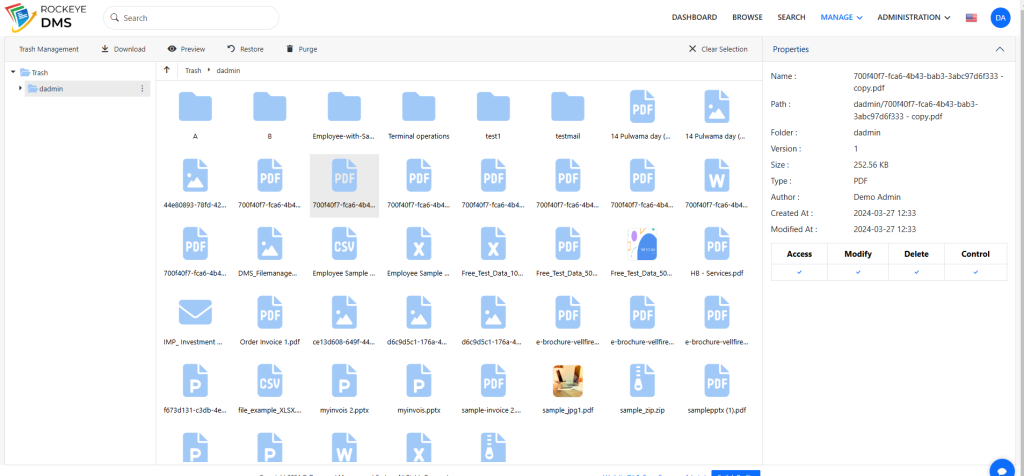
Task: Click the highlighted 700f40f7 PDF file
Action: tap(344, 183)
